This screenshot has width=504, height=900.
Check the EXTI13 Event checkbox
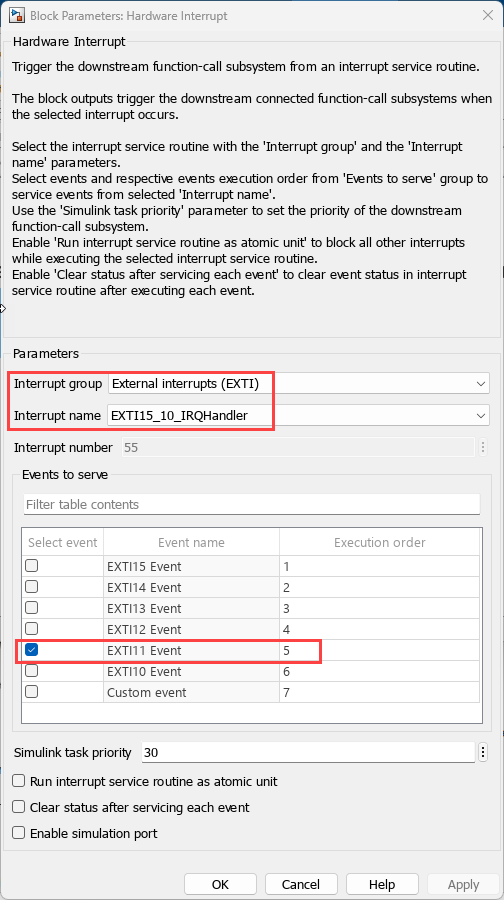point(32,608)
